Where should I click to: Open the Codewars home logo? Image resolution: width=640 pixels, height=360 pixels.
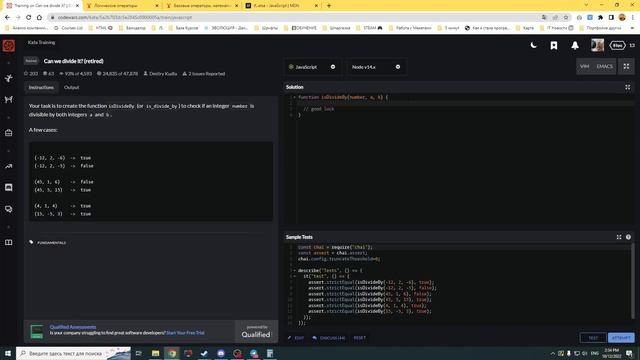pos(9,45)
